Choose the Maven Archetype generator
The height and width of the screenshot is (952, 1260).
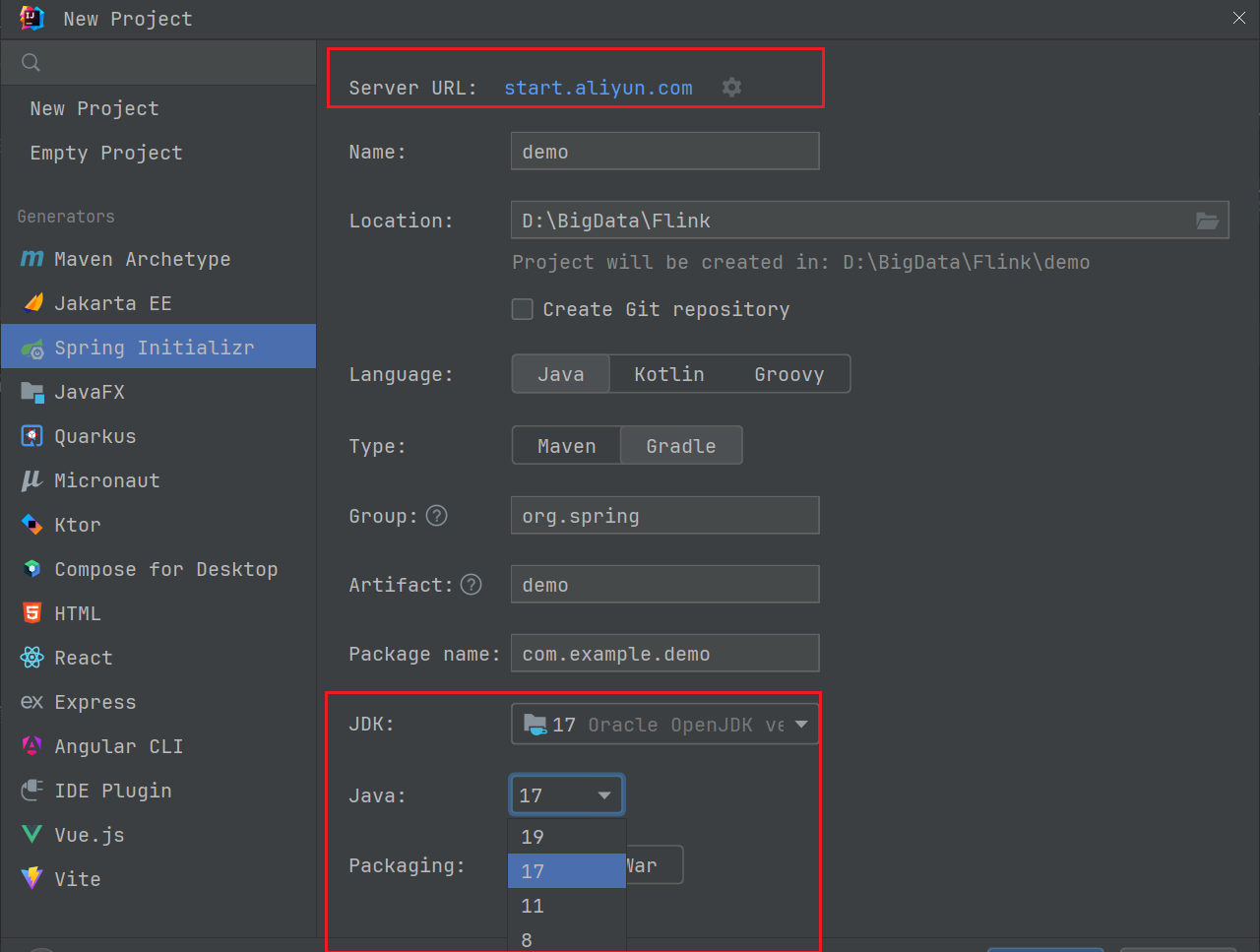pyautogui.click(x=158, y=259)
